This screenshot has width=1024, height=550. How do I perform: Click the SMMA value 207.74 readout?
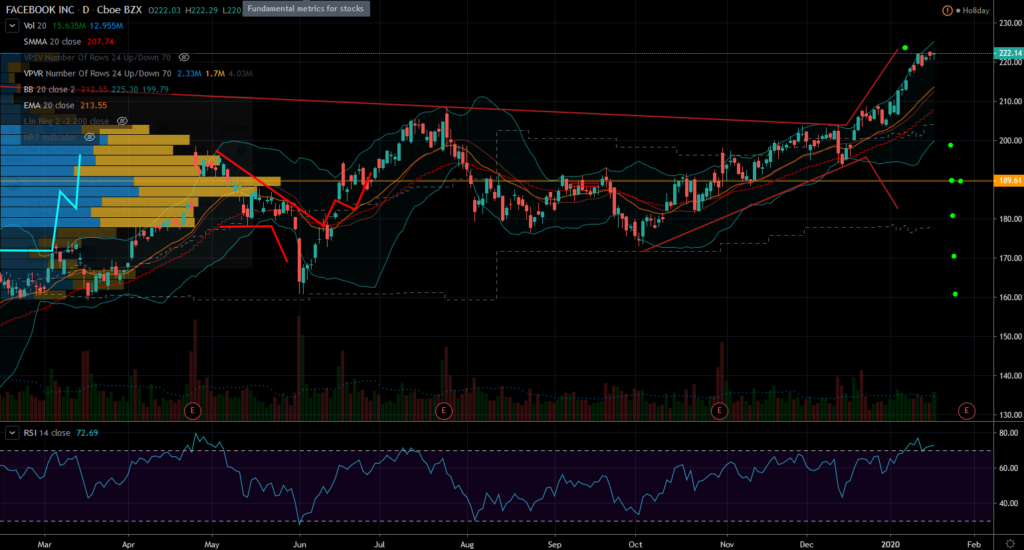[x=100, y=41]
